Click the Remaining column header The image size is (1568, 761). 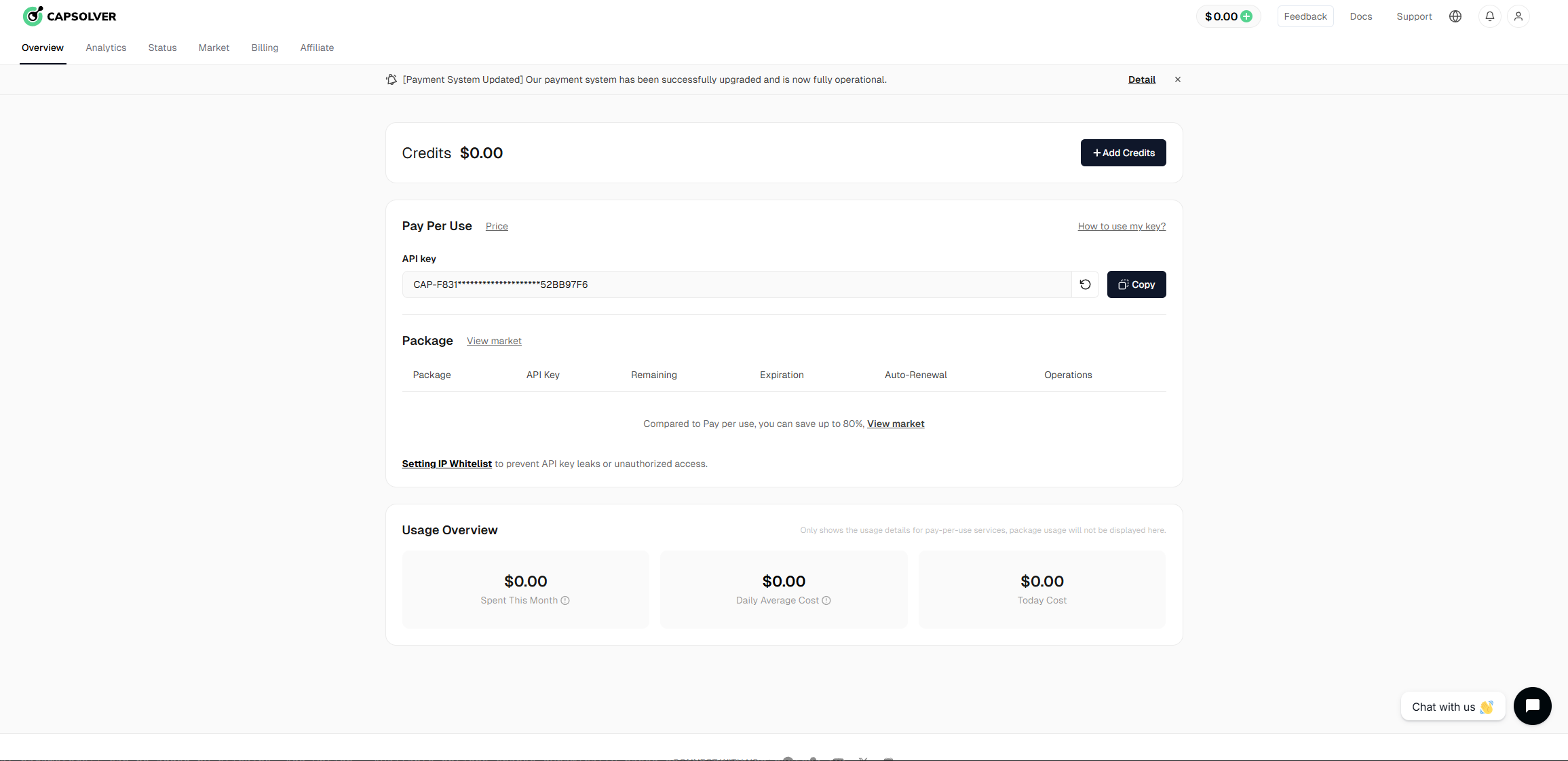654,375
